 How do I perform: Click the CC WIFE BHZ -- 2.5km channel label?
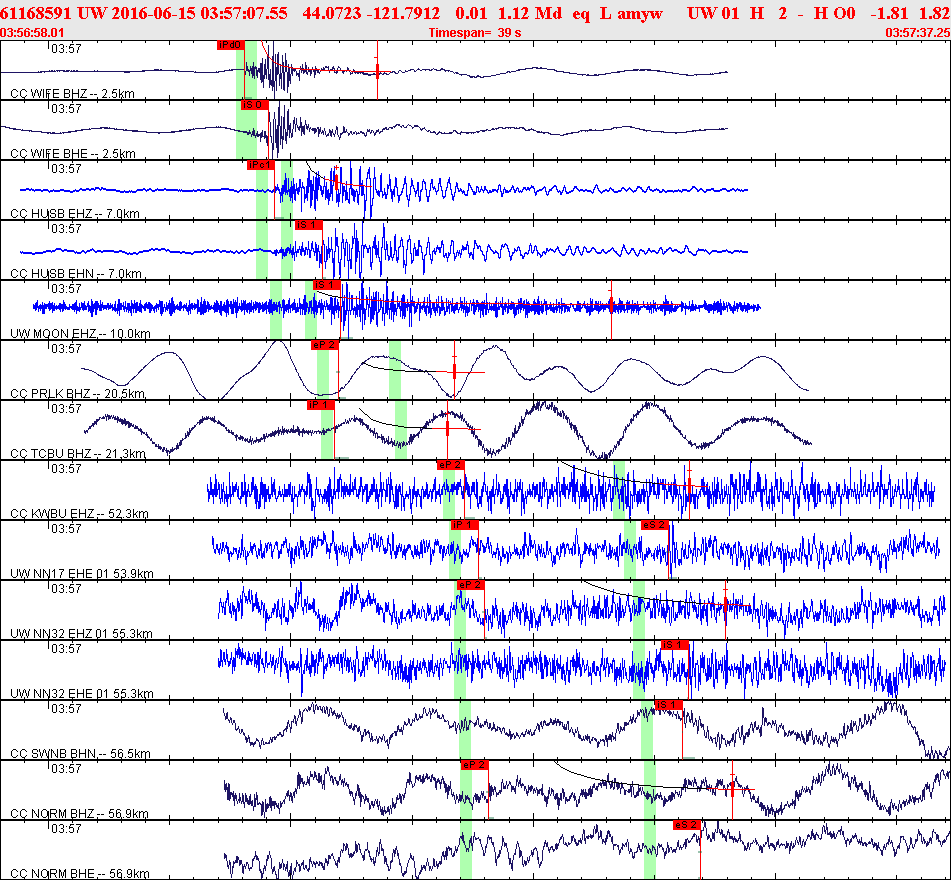pos(72,93)
